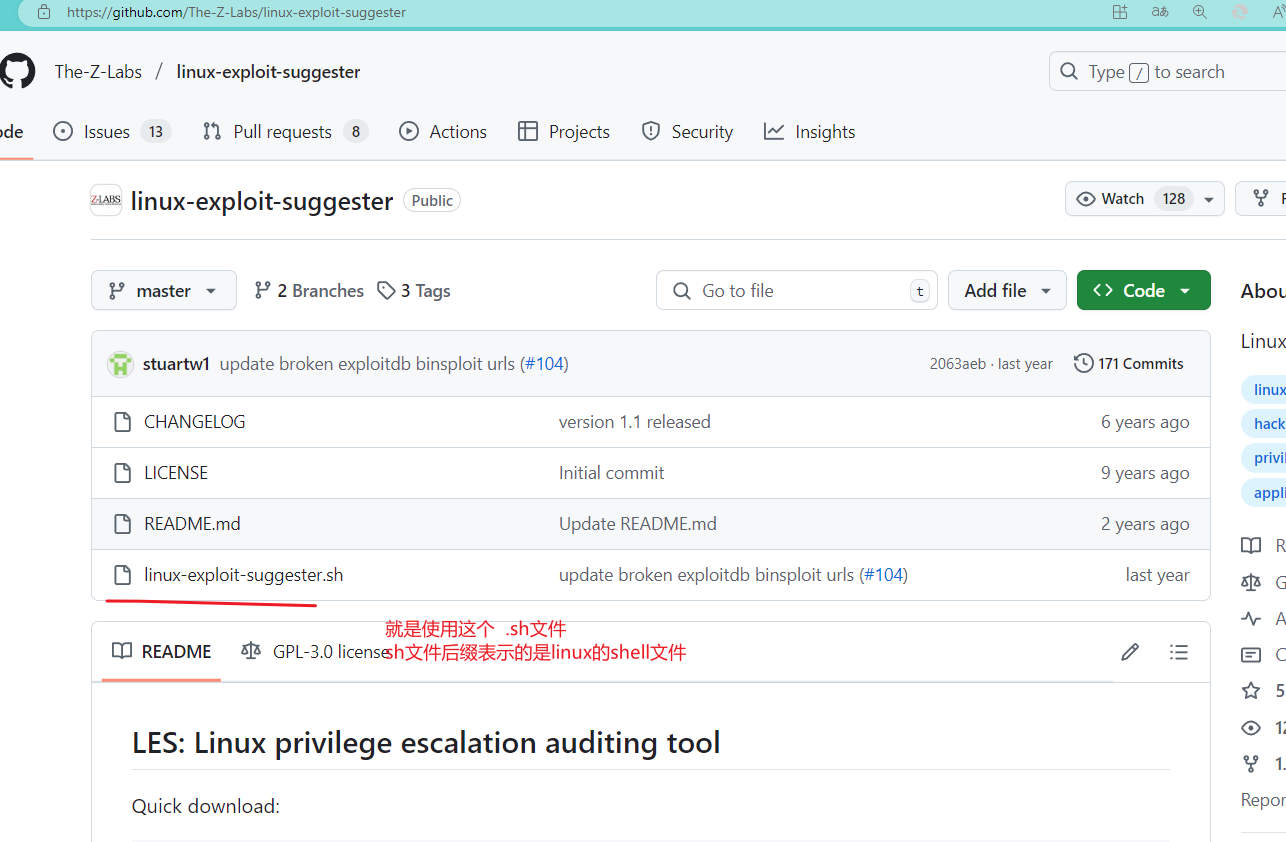Click the history clock icon by Commits
This screenshot has height=842, width=1286.
pyautogui.click(x=1083, y=364)
